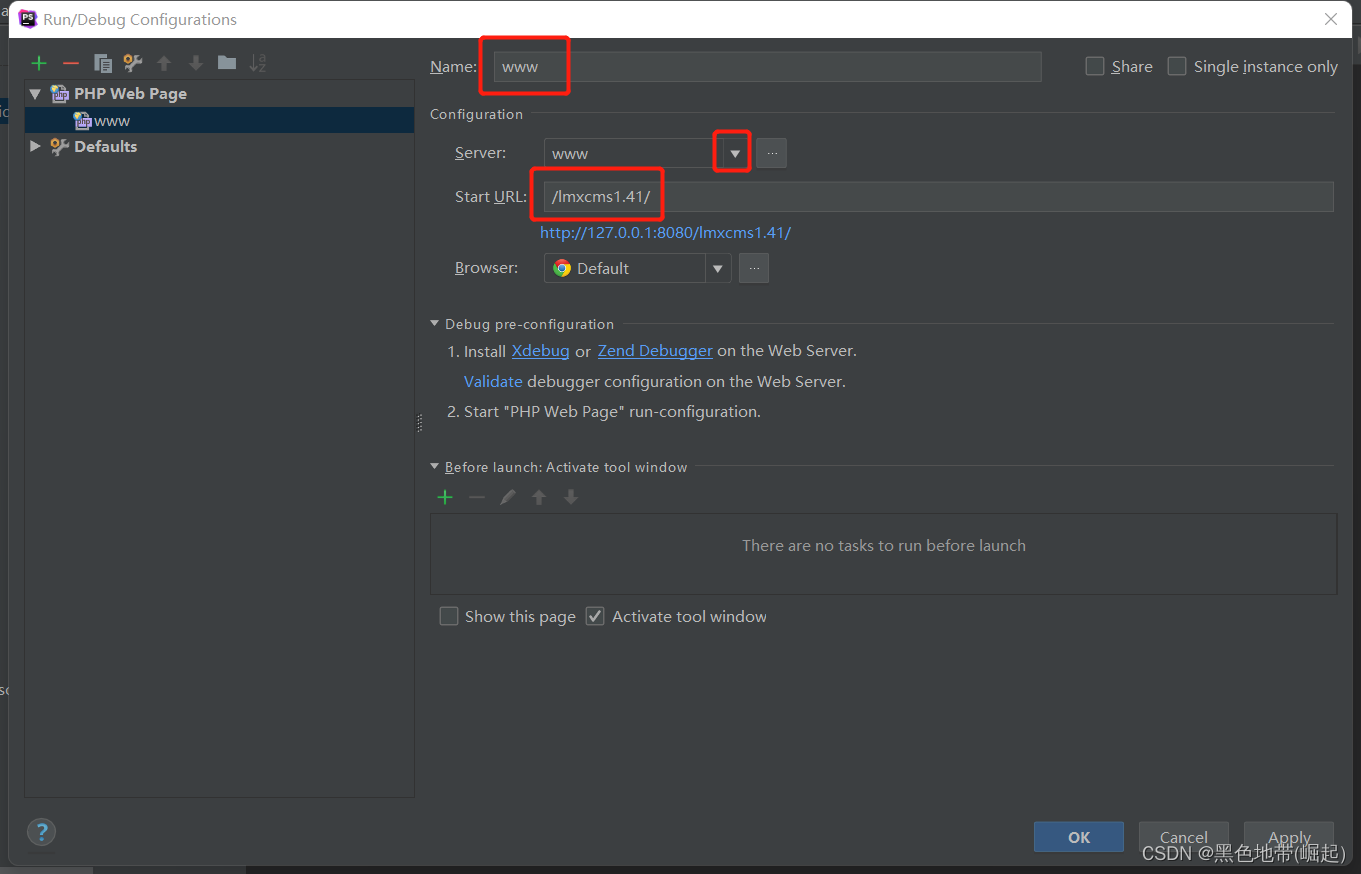The height and width of the screenshot is (874, 1361).
Task: Click the green plus to add new configuration
Action: click(39, 63)
